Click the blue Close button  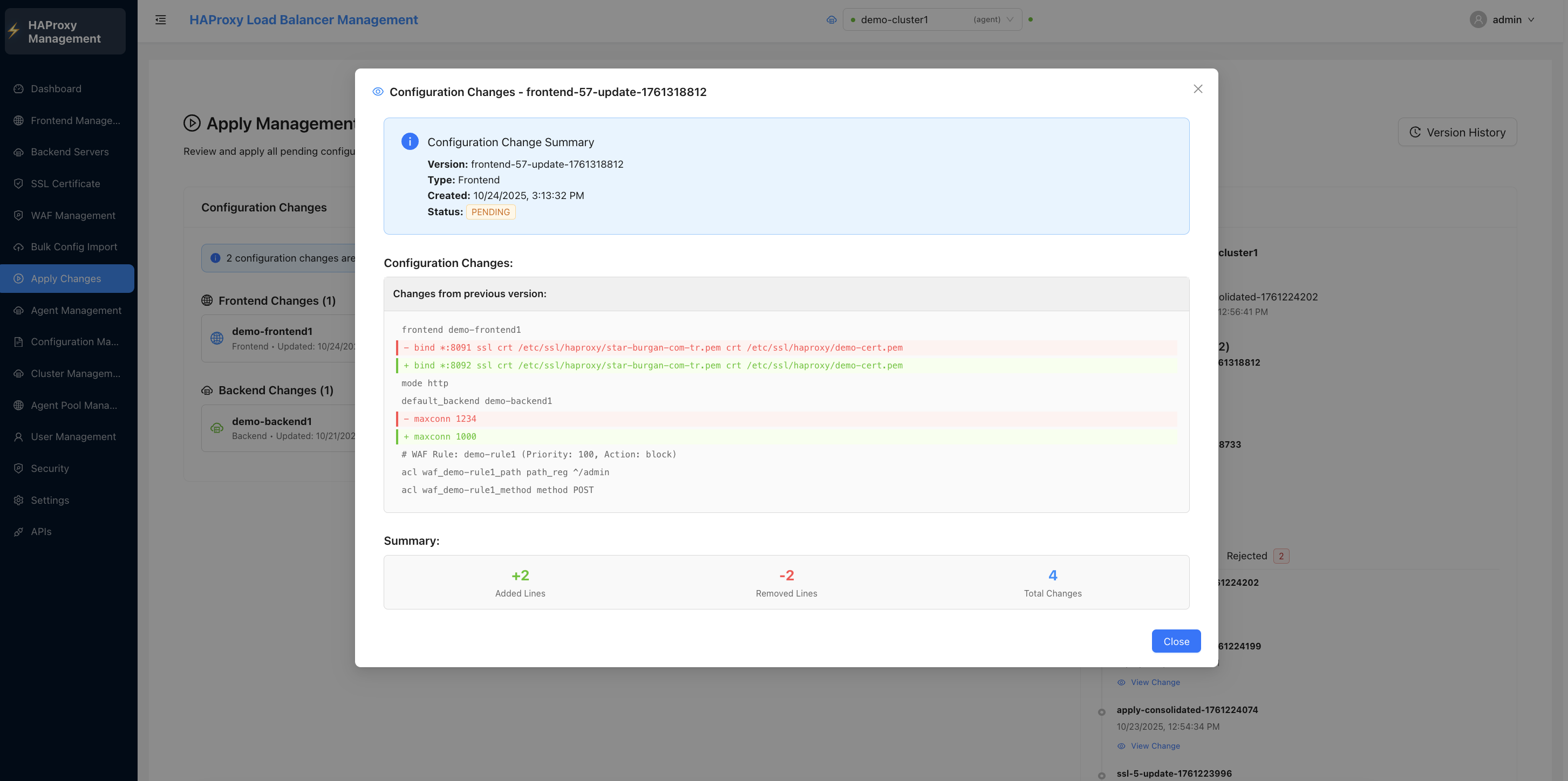point(1176,641)
